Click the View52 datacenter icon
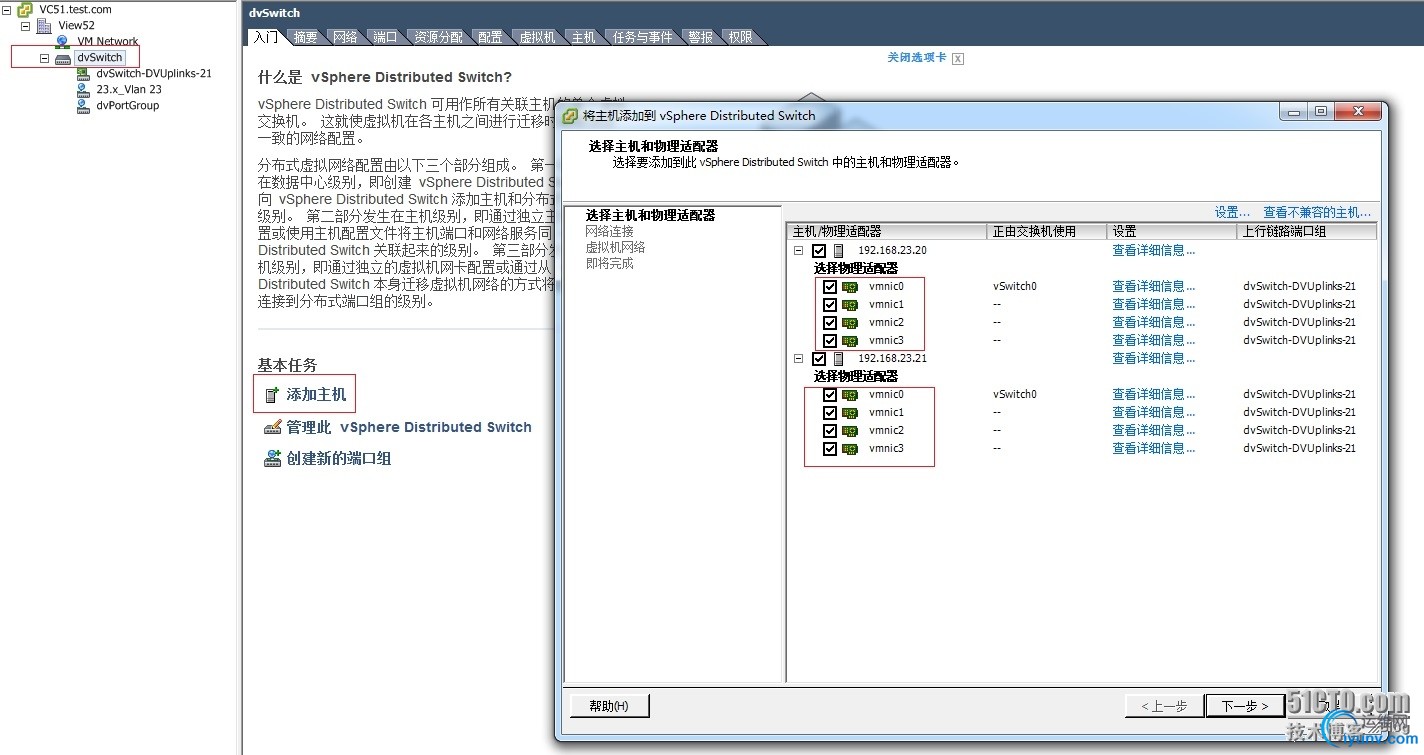Screen dimensions: 1424x755 coord(44,25)
